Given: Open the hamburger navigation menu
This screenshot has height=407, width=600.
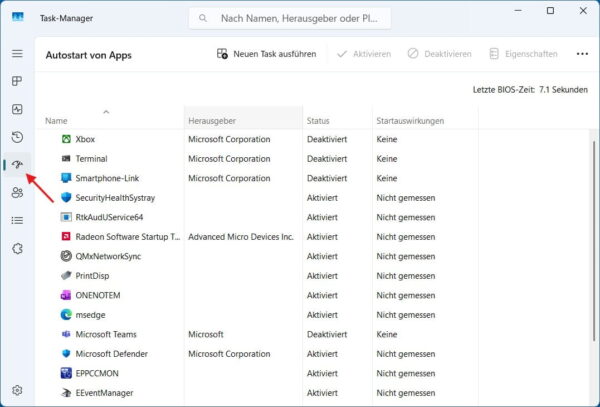Looking at the screenshot, I should click(17, 54).
